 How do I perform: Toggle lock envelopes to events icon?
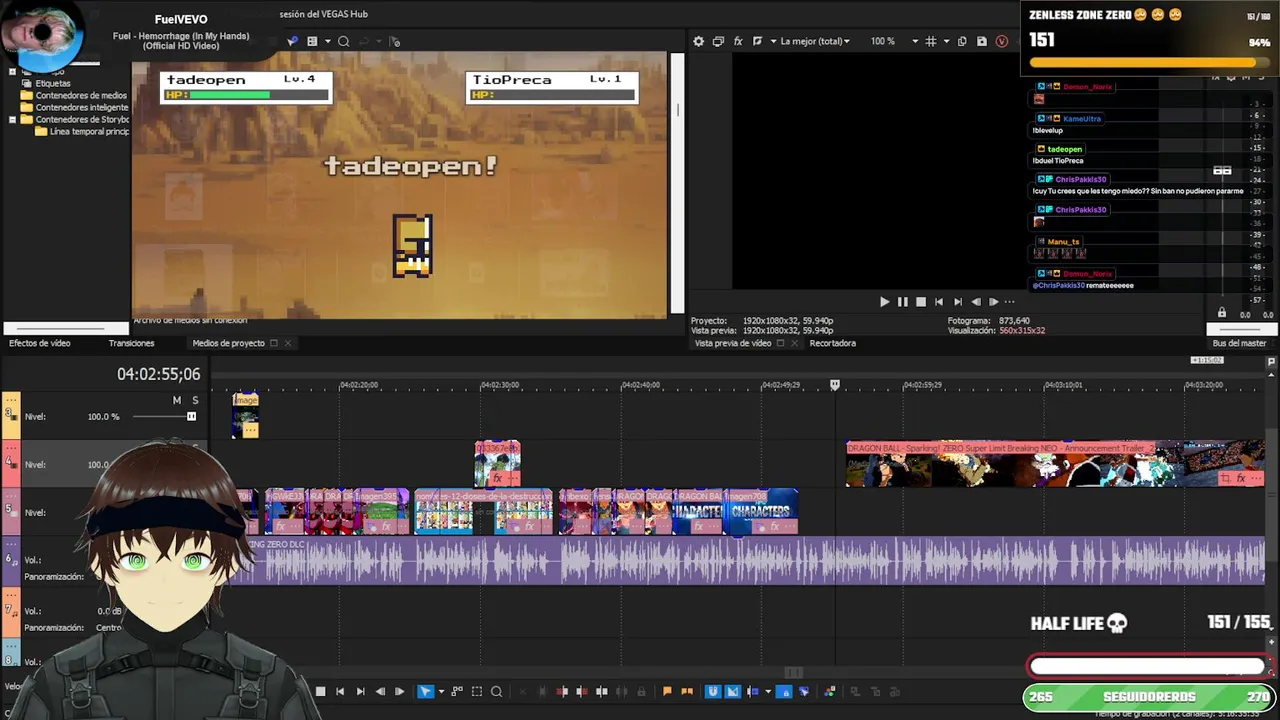click(x=784, y=691)
